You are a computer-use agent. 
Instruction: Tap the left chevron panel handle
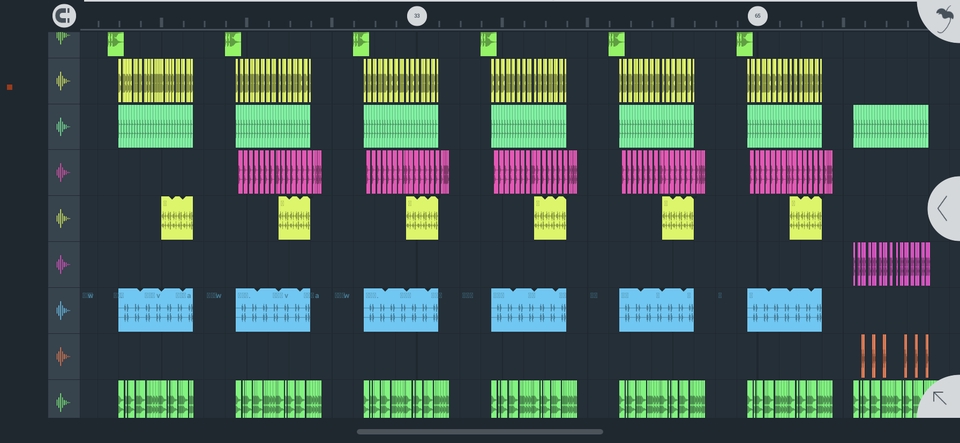[944, 209]
